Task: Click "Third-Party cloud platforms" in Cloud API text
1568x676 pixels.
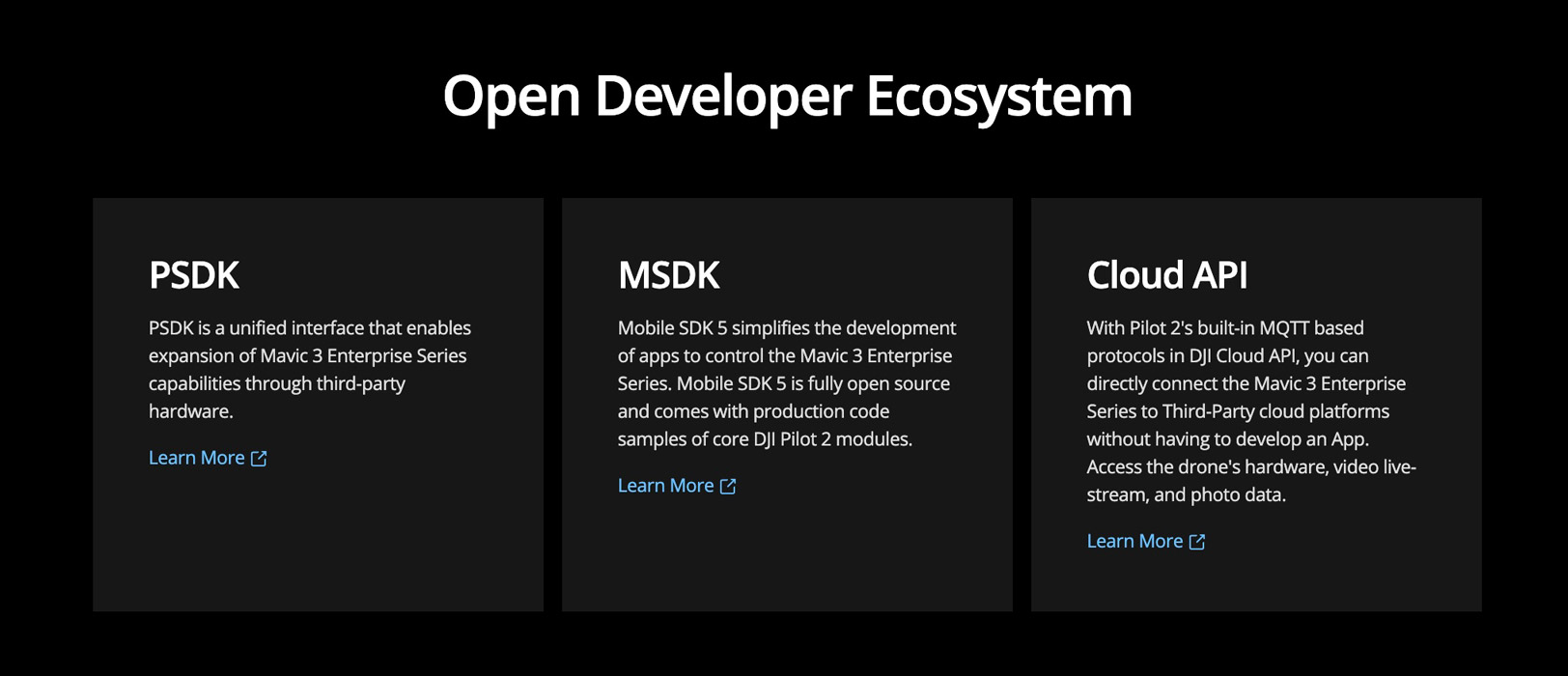Action: coord(1275,411)
